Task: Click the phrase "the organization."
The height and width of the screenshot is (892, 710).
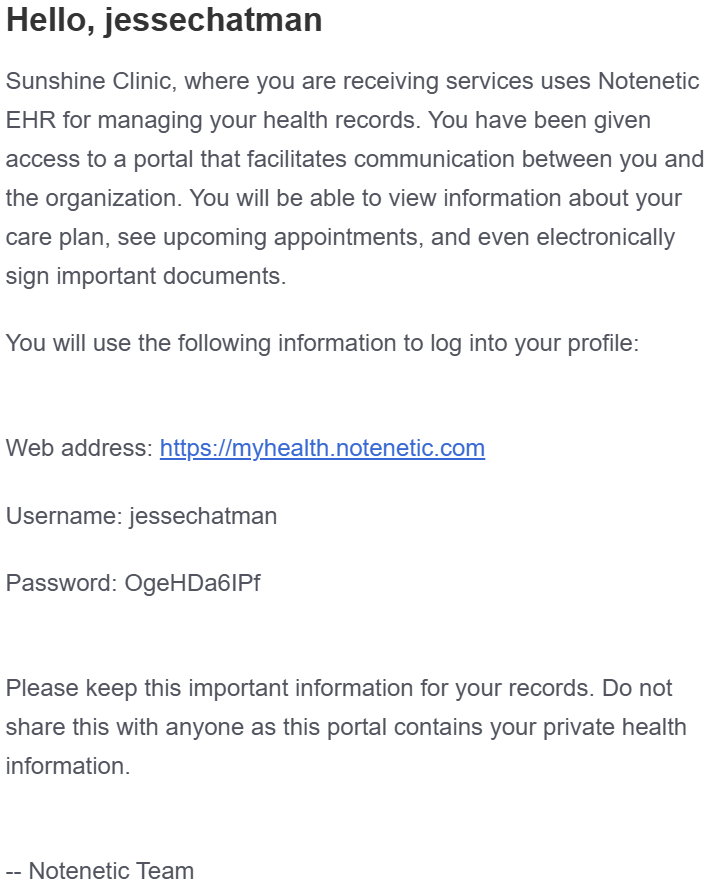Action: pos(94,199)
